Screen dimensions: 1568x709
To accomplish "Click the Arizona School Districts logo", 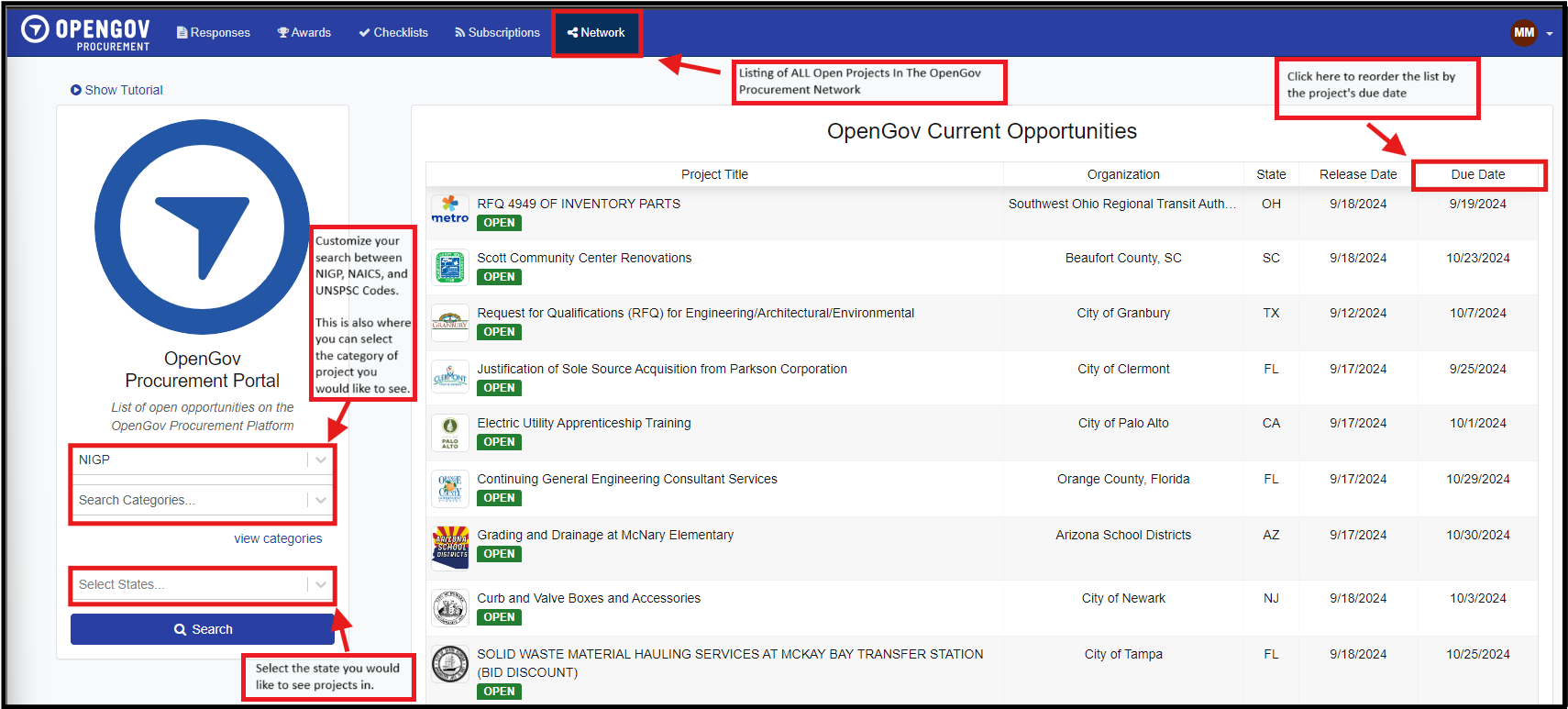I will click(x=449, y=548).
